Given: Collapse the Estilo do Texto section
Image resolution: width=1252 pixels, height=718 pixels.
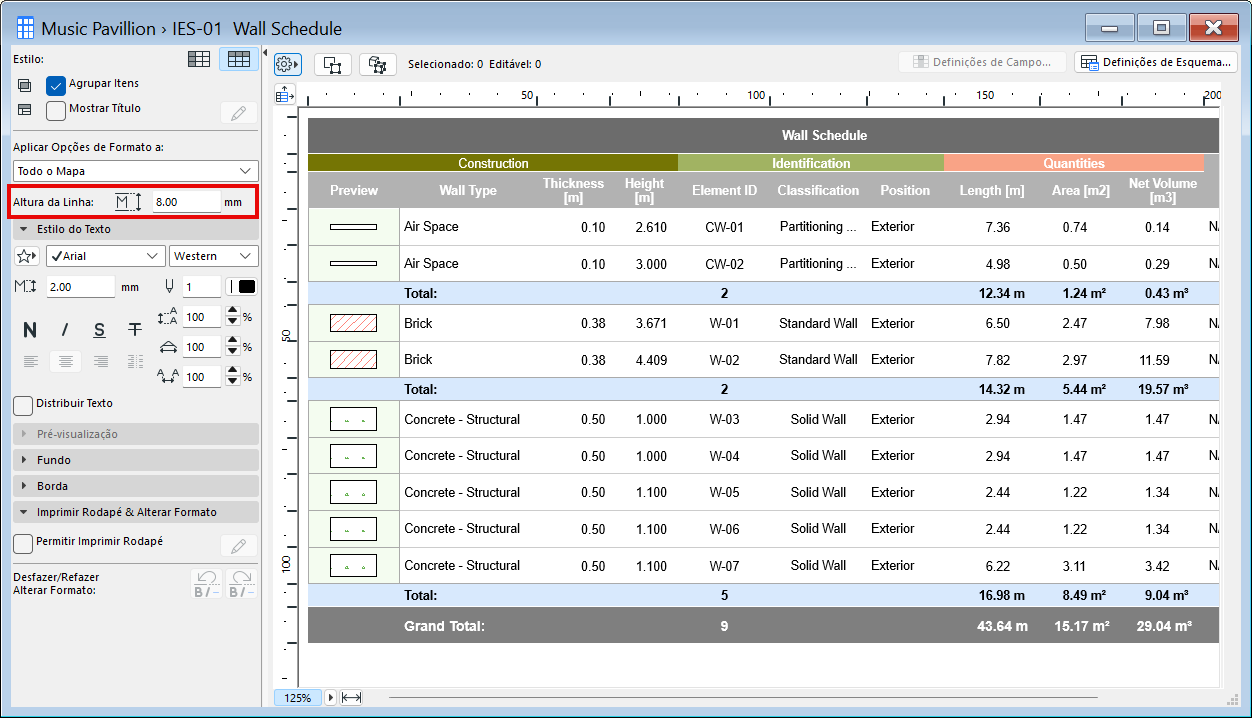Looking at the screenshot, I should (74, 229).
